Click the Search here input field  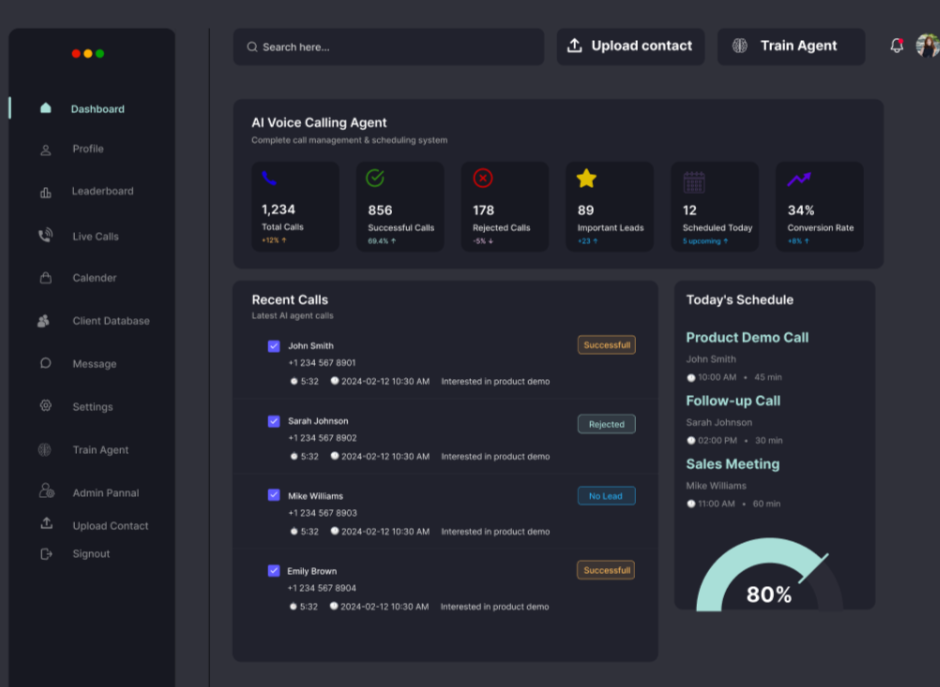[388, 47]
